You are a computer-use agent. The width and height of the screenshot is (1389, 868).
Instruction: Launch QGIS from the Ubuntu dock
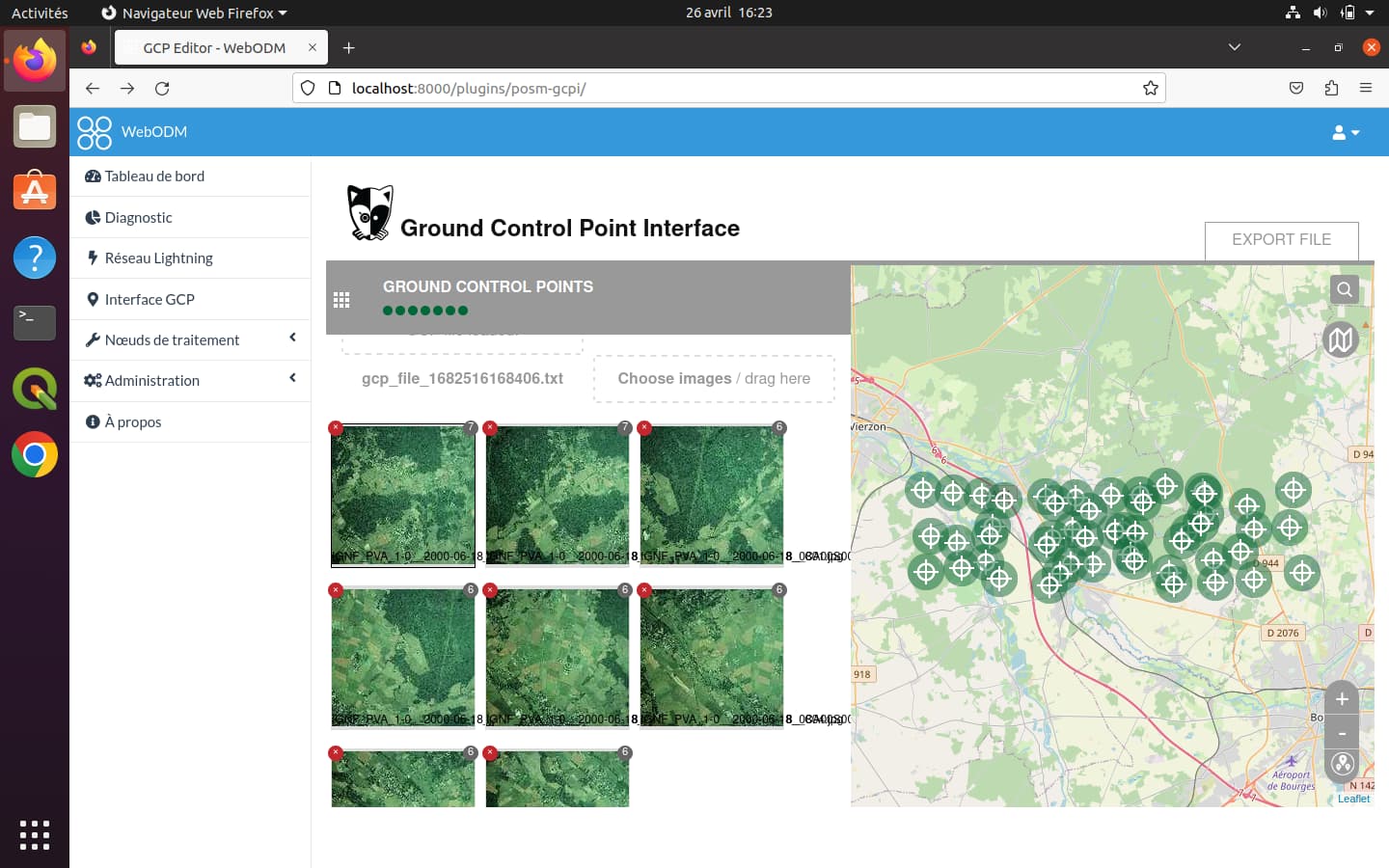(35, 389)
